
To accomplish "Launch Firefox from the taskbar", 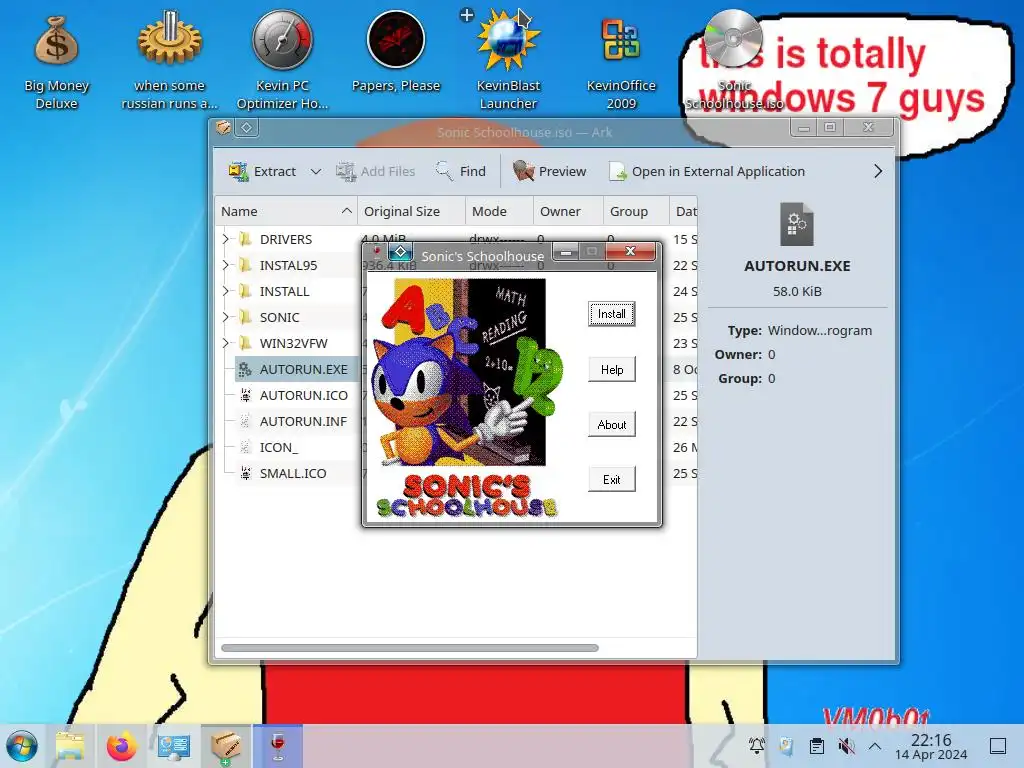I will click(121, 746).
